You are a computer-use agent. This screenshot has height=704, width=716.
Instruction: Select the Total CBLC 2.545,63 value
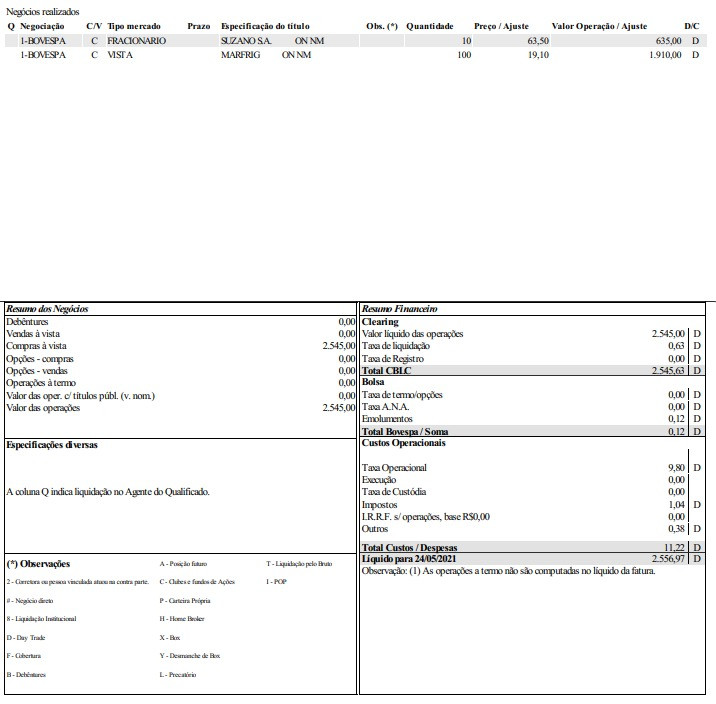[x=668, y=371]
